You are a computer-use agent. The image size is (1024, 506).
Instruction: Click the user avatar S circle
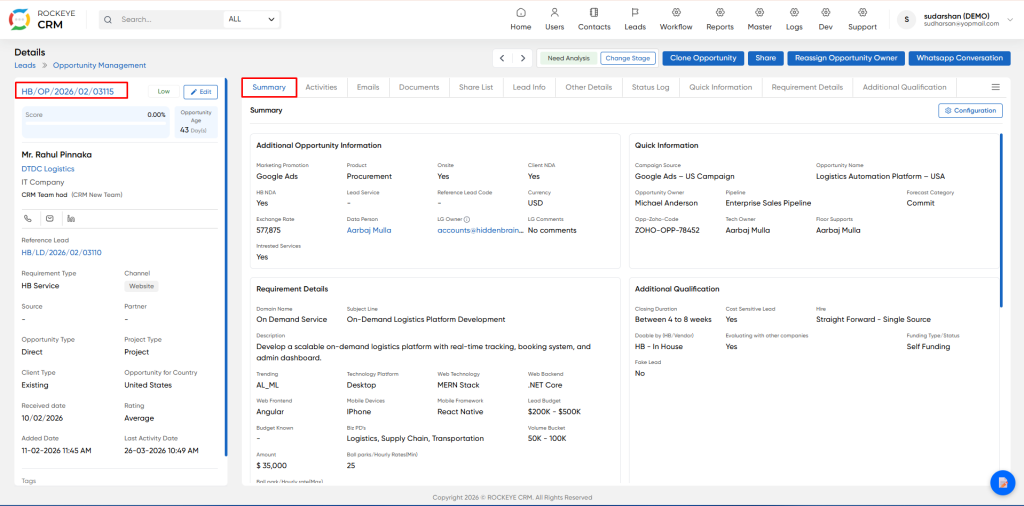(x=906, y=20)
